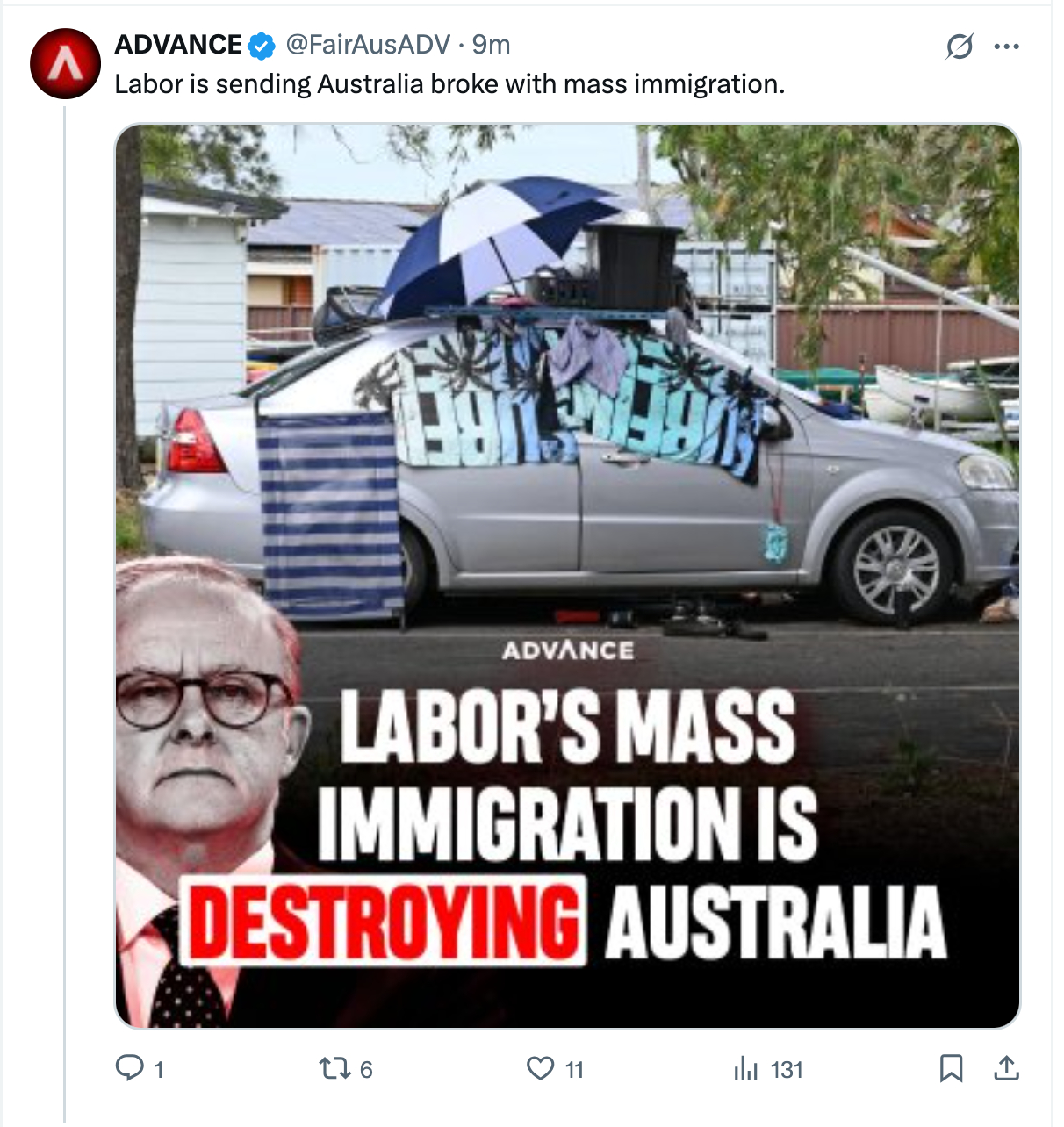
Task: Click the repost count 6
Action: (x=366, y=1069)
